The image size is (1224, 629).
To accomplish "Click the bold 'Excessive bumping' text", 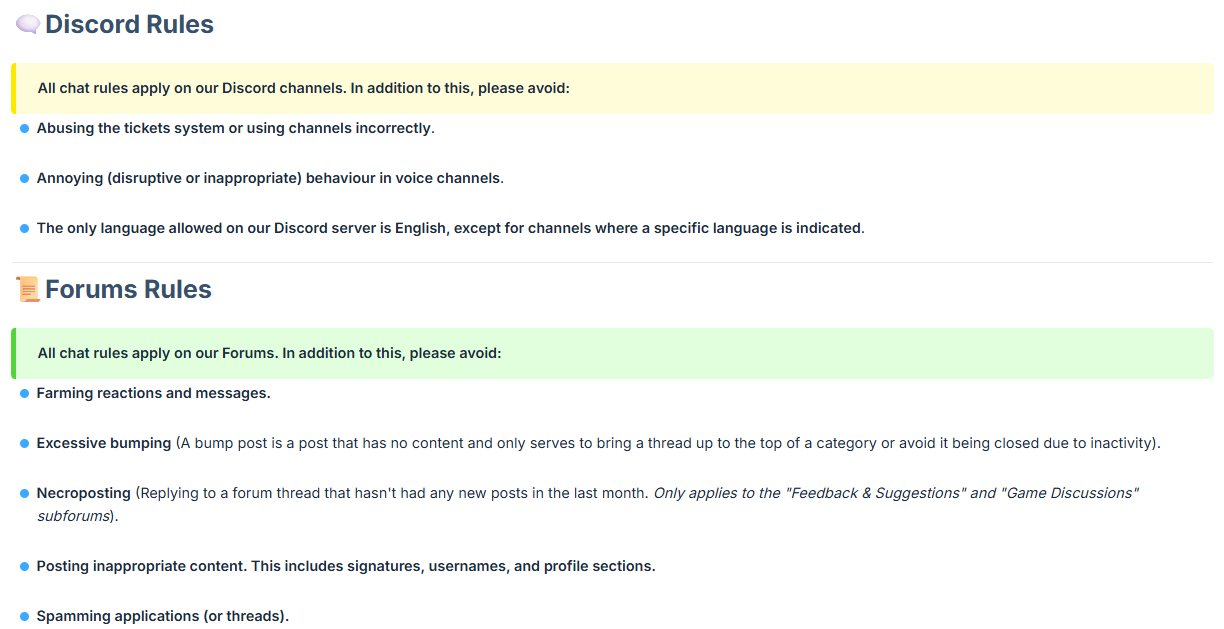I will (x=104, y=443).
